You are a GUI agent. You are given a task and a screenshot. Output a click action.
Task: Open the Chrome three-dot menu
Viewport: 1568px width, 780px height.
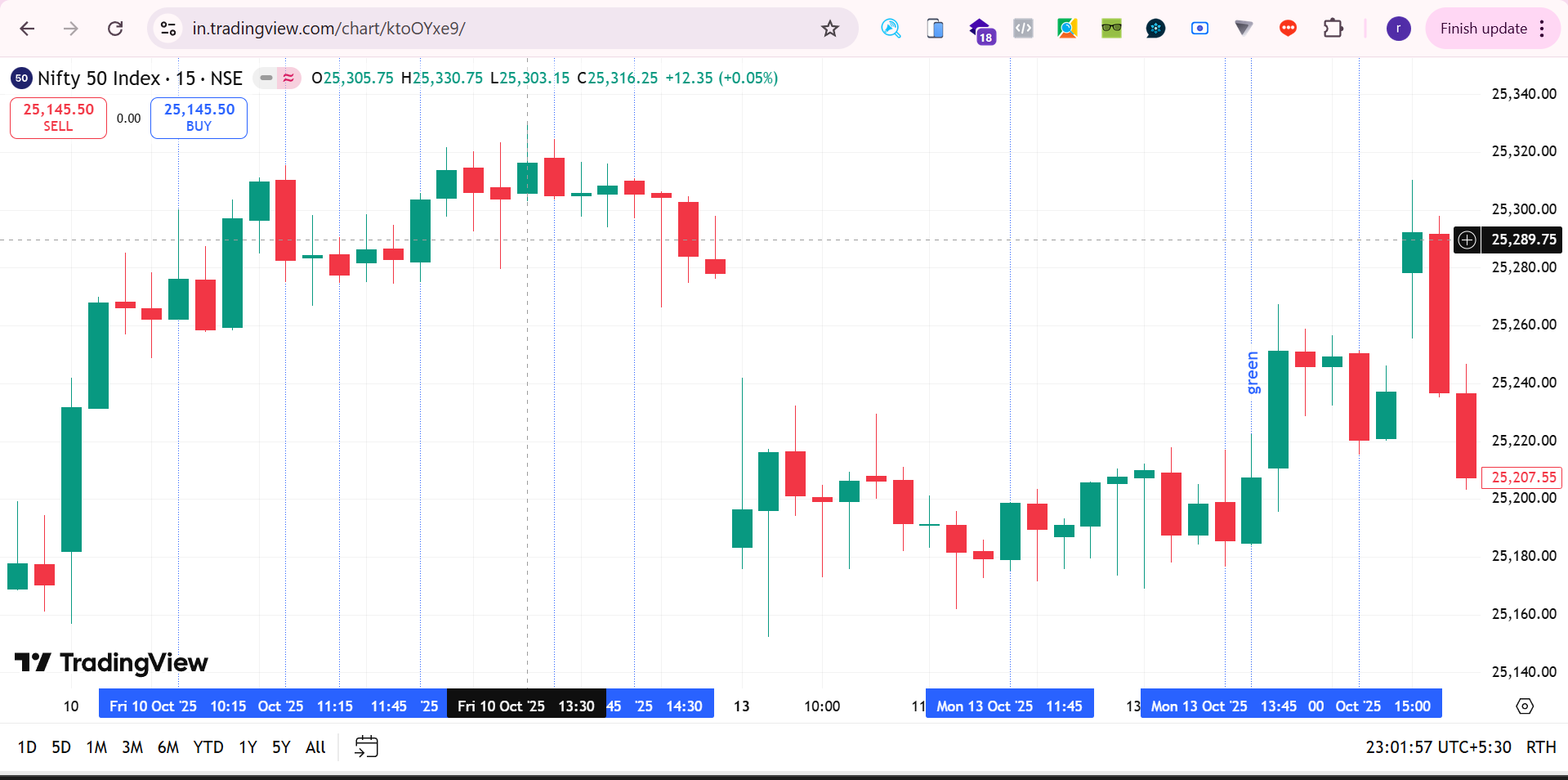click(1542, 29)
